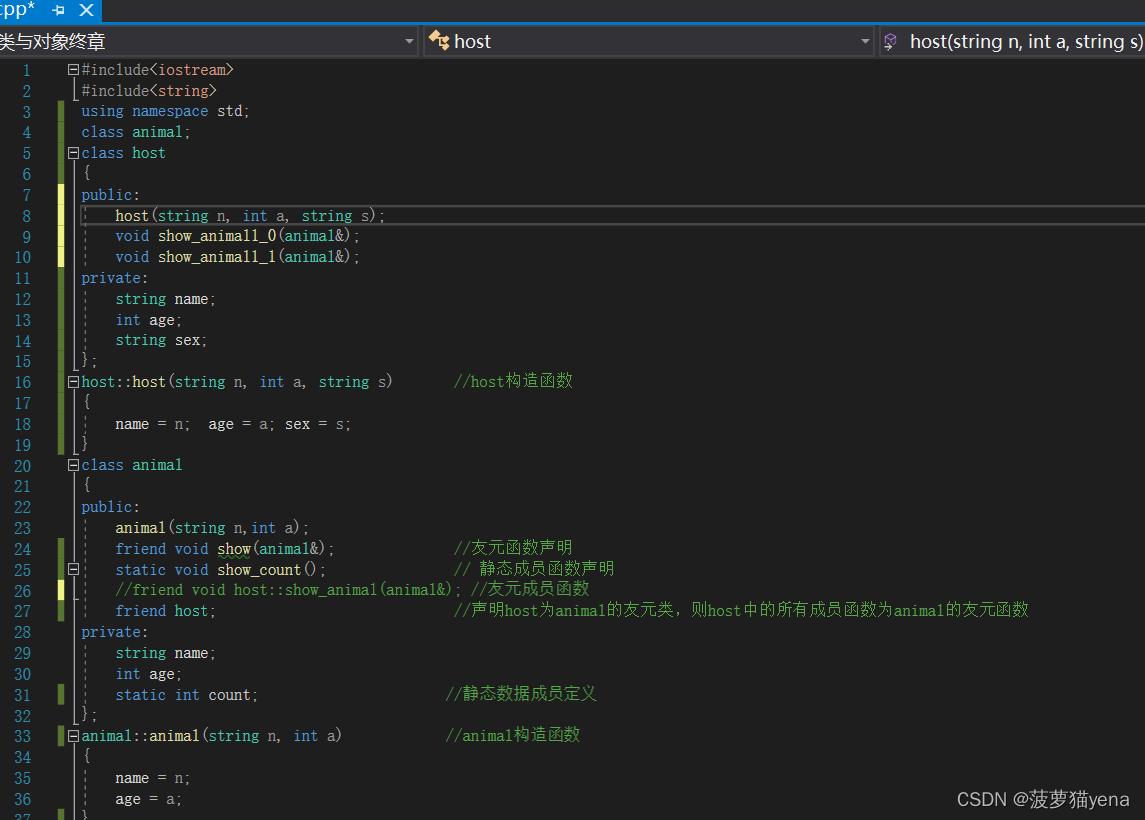Click the //animal构造函数 comment
Viewport: 1145px width, 820px height.
point(513,735)
